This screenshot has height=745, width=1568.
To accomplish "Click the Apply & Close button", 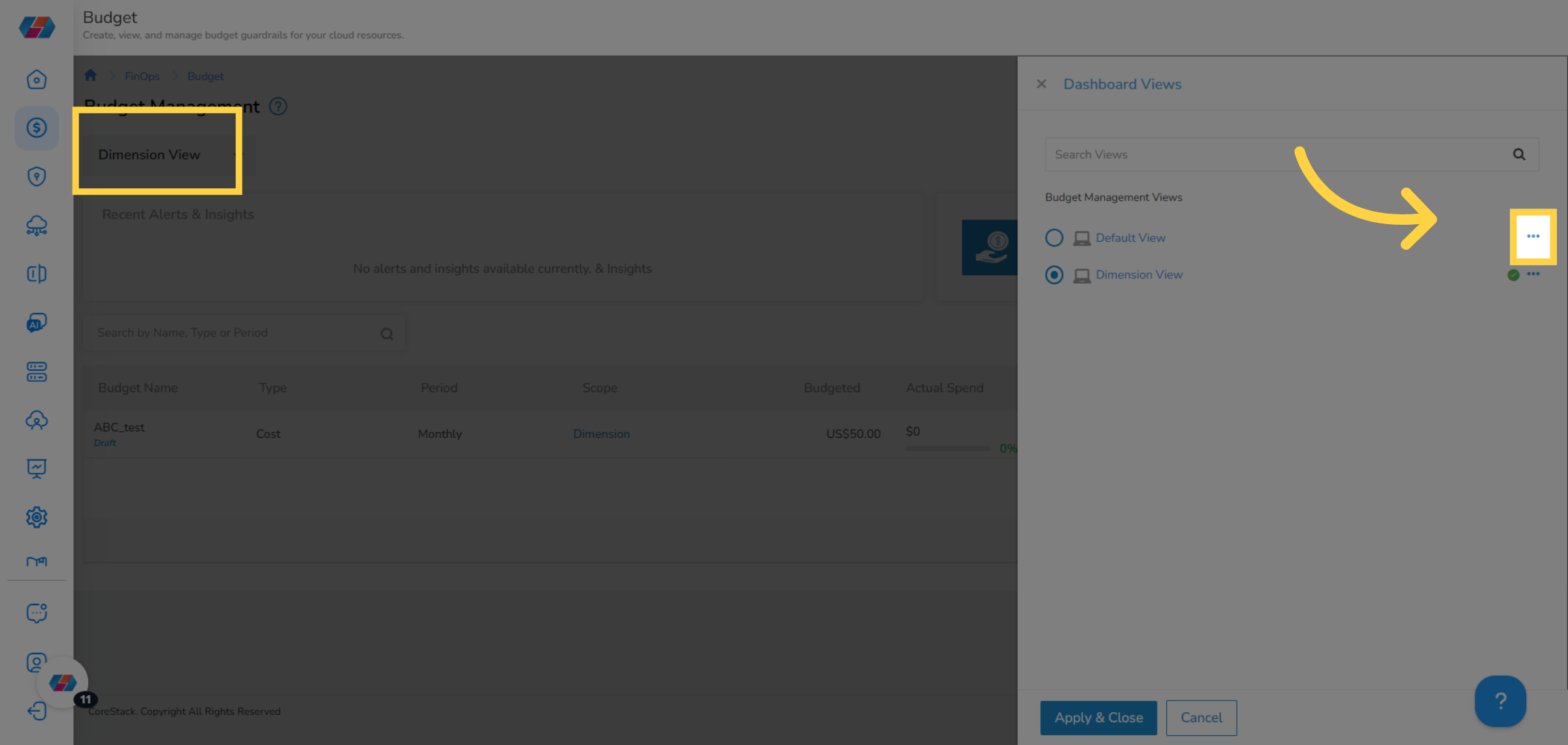I will point(1098,718).
